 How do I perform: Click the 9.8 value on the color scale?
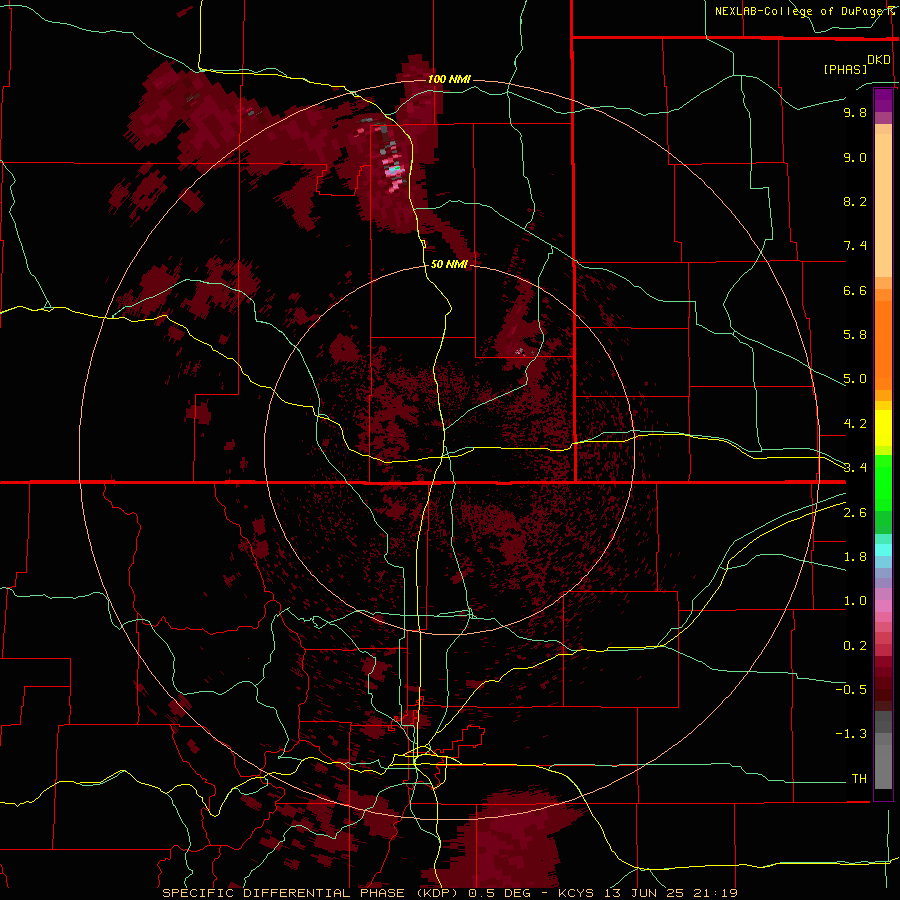855,112
